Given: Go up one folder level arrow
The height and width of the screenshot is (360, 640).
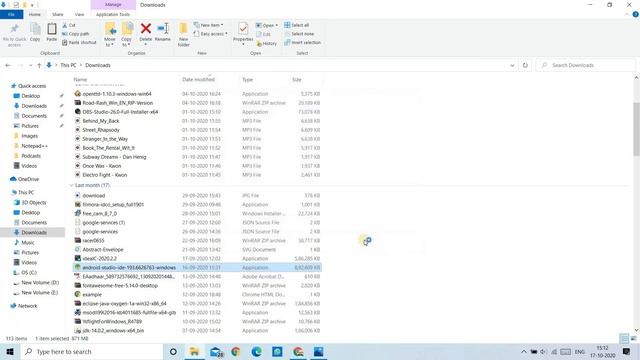Looking at the screenshot, I should 39,65.
